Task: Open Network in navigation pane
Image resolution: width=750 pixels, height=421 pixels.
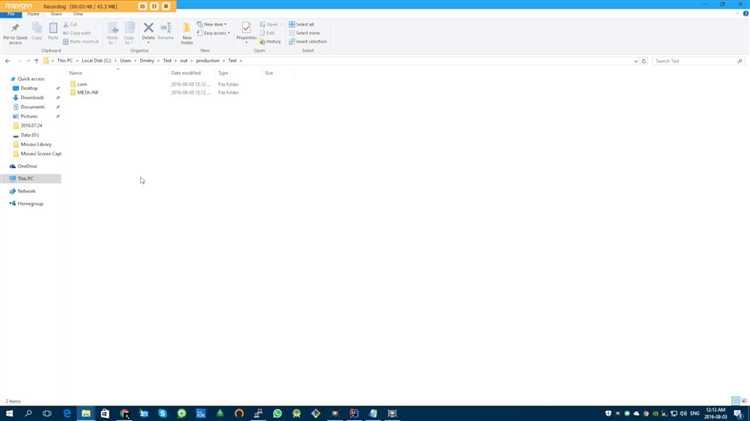Action: [x=26, y=191]
